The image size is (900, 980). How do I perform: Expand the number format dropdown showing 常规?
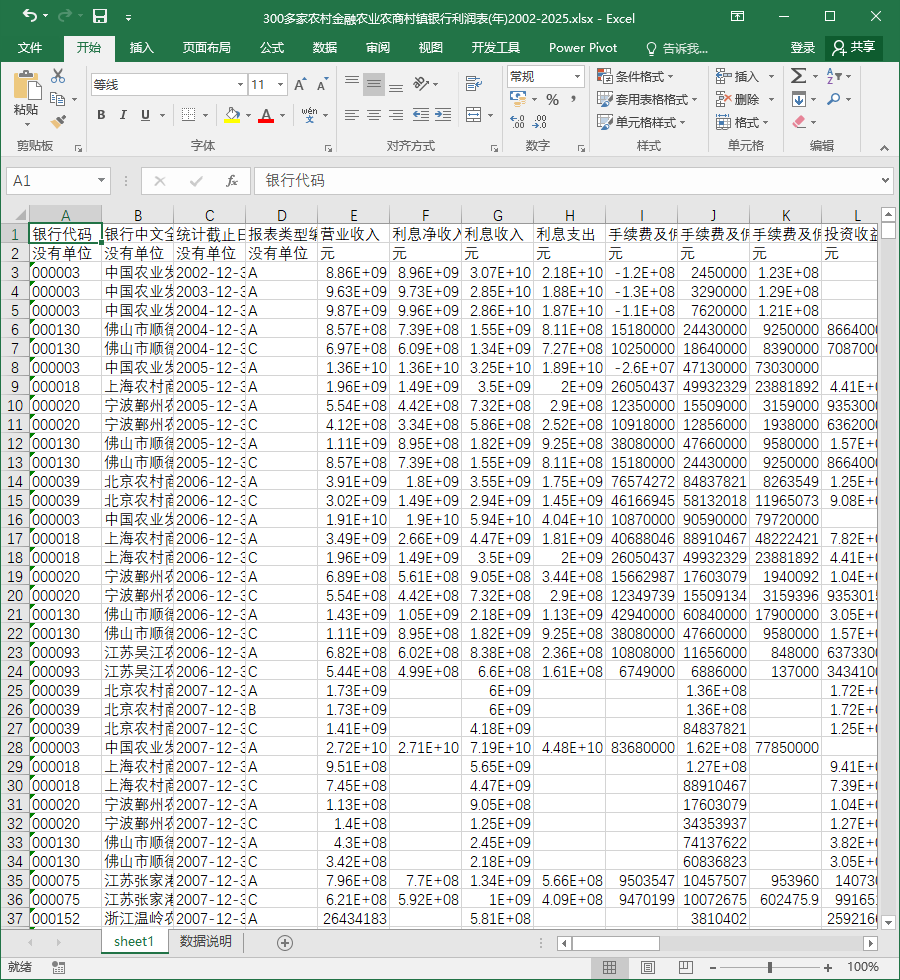pos(578,76)
